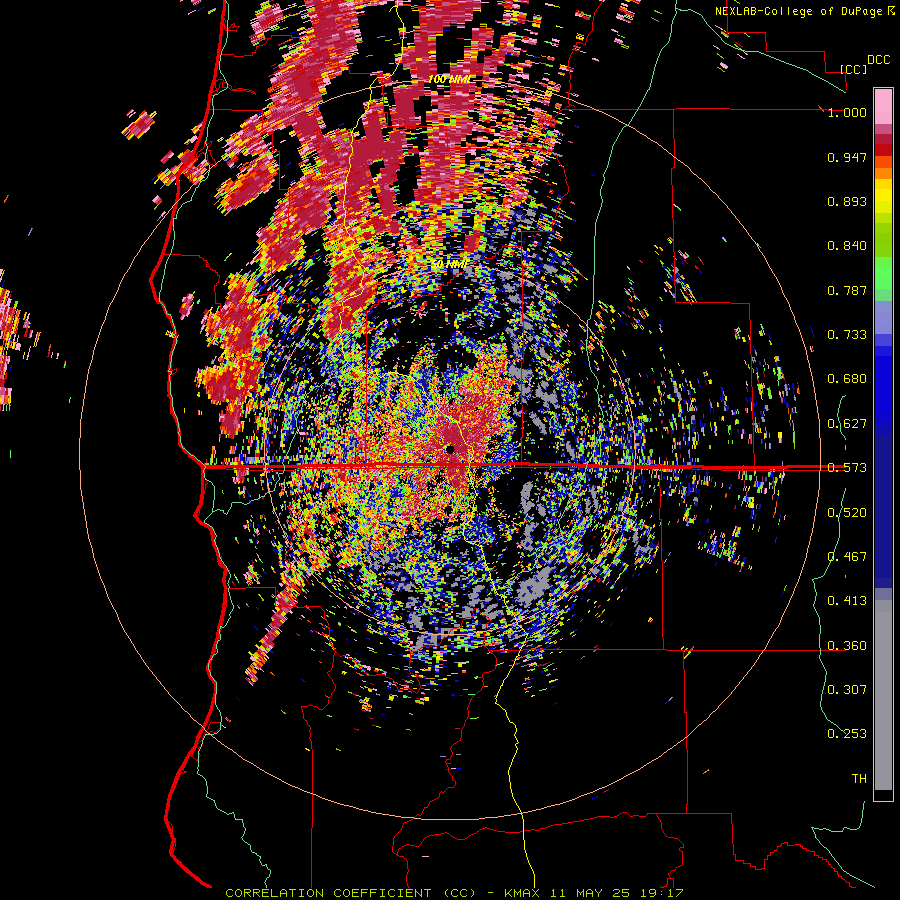900x900 pixels.
Task: Click the 11 MAY 25 date text
Action: pyautogui.click(x=589, y=893)
